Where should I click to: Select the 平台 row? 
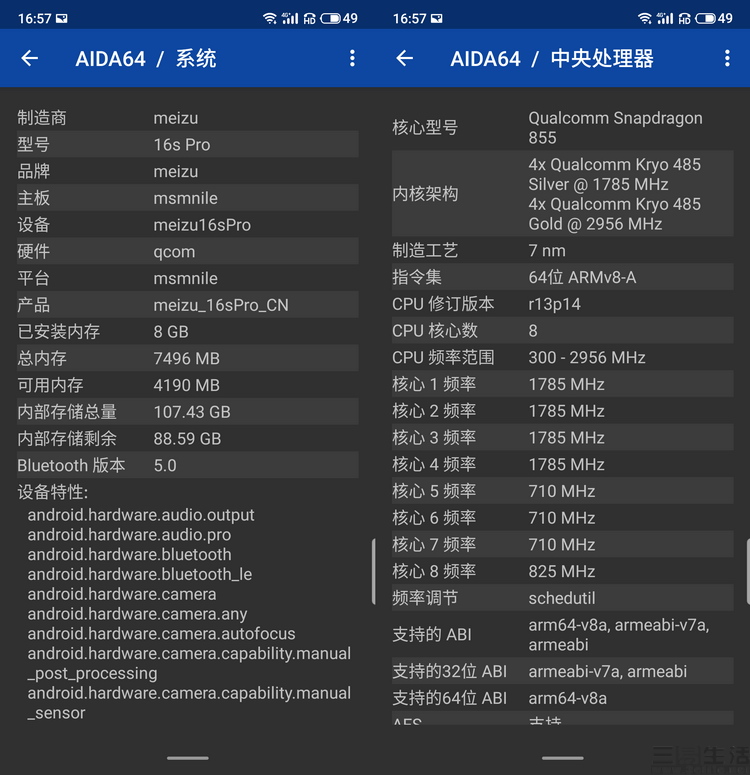tap(188, 278)
